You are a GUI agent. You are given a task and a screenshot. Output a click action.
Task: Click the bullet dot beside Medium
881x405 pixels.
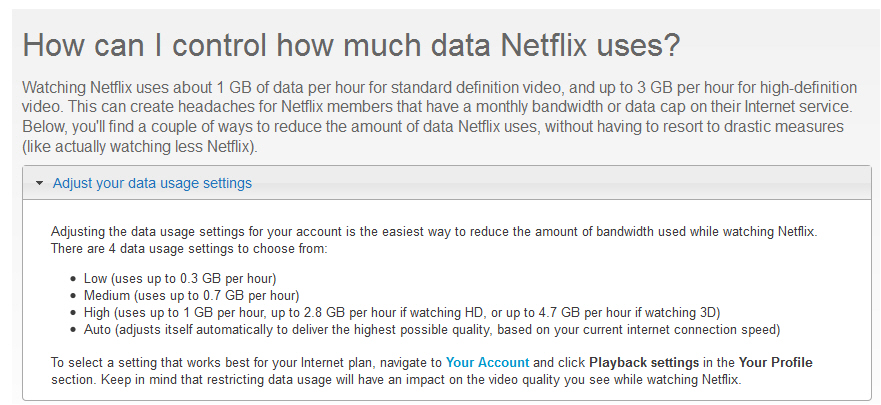73,295
